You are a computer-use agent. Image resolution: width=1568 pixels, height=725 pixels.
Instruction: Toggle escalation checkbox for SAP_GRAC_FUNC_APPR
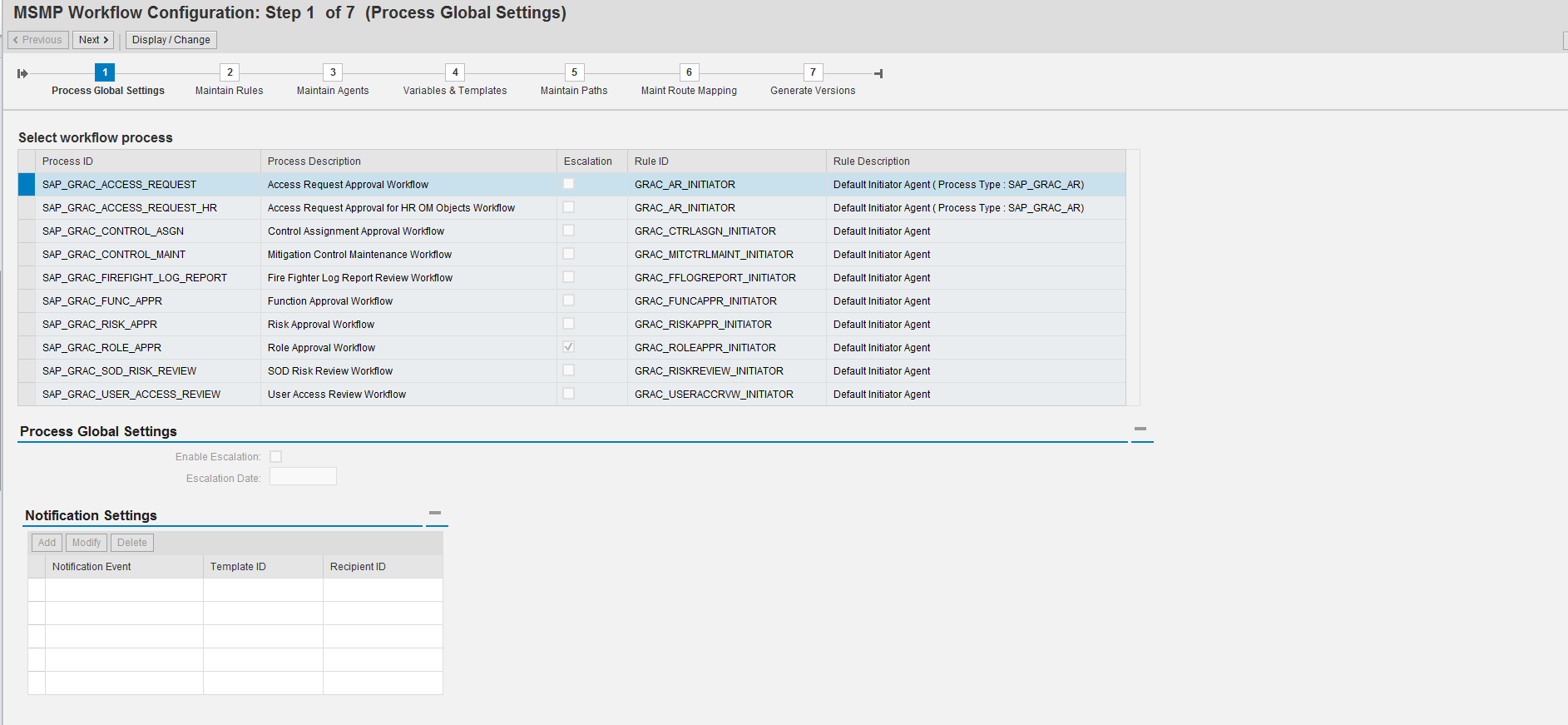pos(569,300)
